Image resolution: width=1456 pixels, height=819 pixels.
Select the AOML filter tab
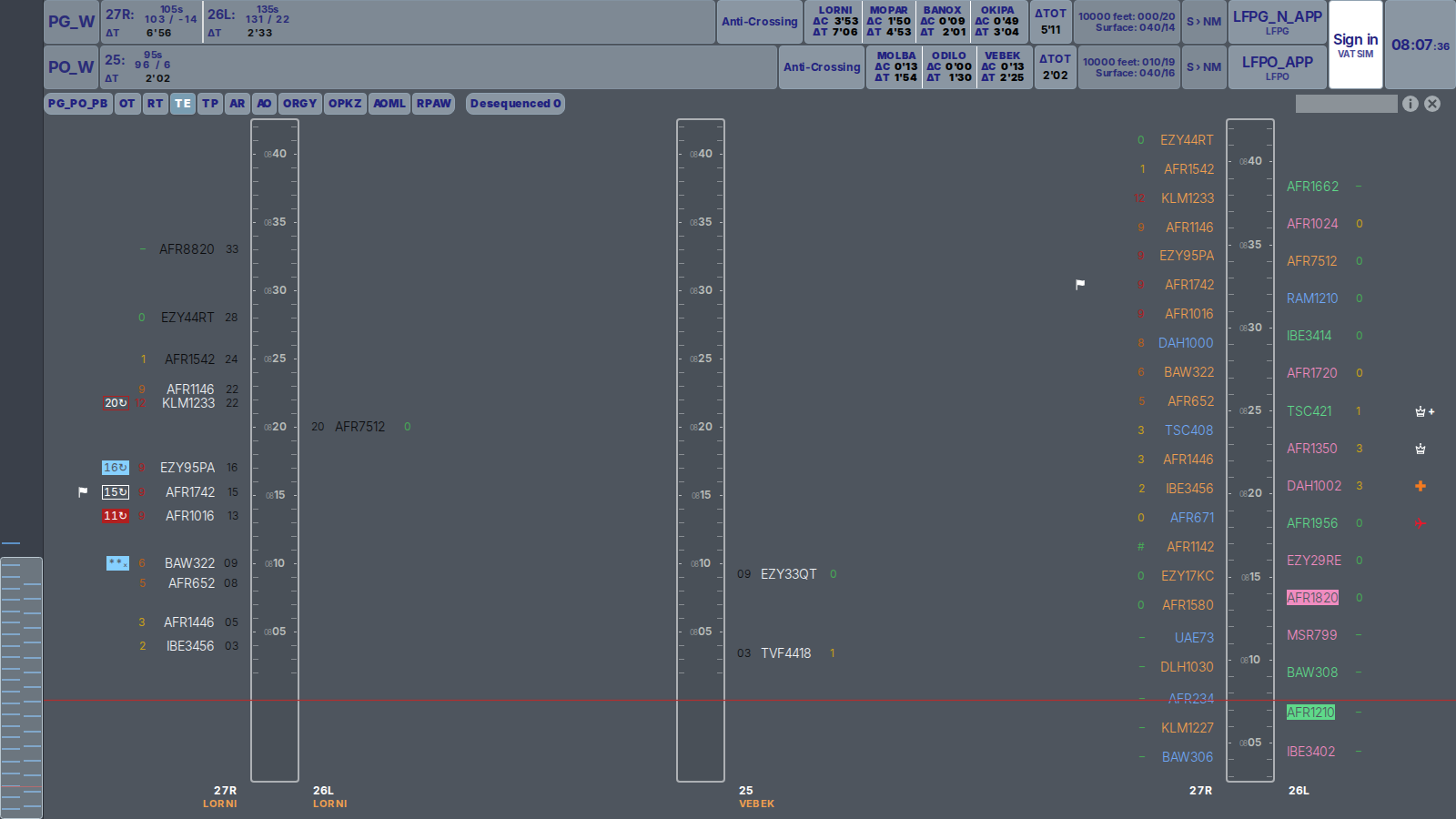point(389,104)
